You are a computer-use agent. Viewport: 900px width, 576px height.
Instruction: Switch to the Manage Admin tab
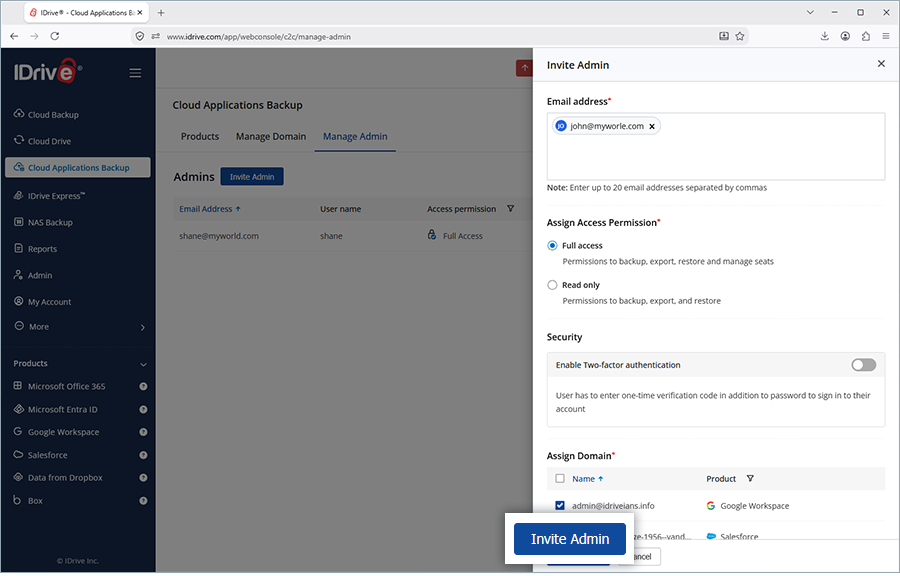355,136
